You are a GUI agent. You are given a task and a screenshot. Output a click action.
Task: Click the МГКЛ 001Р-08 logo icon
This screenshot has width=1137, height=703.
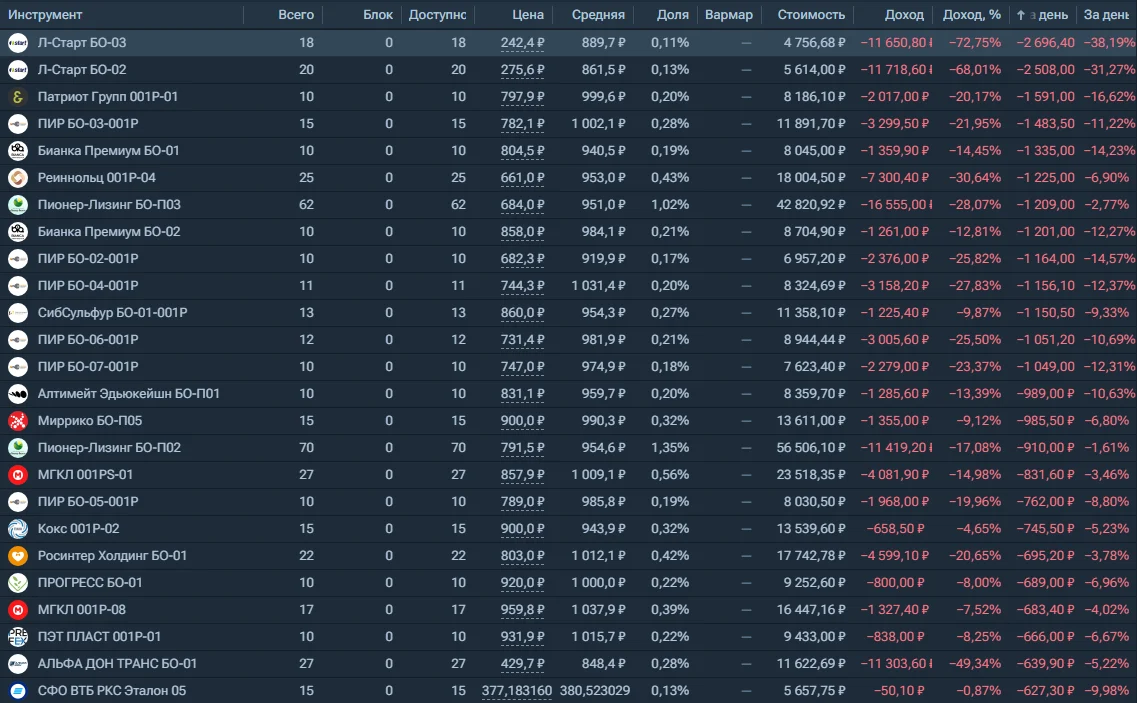(17, 610)
